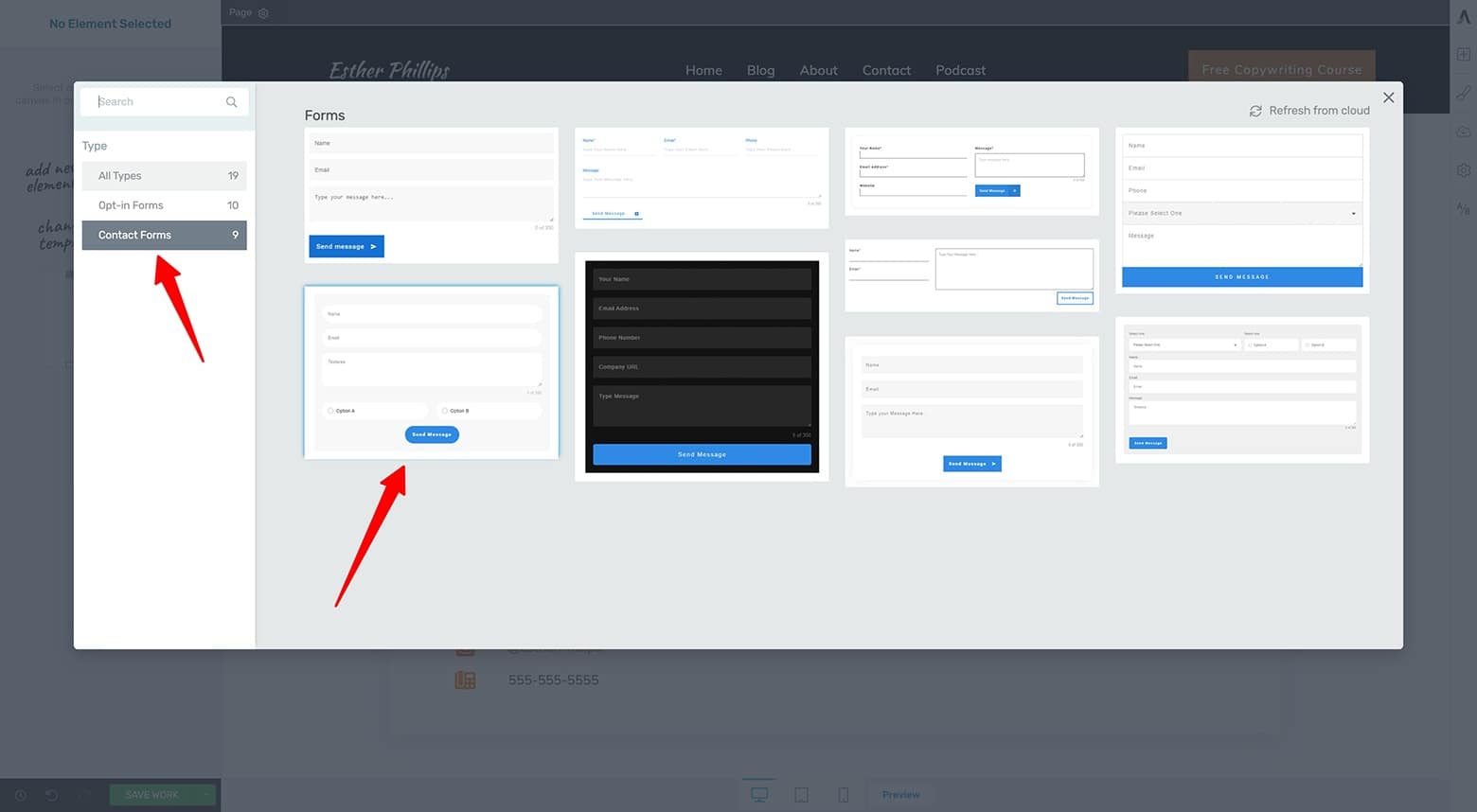
Task: Click the tablet view icon at bottom
Action: pos(801,795)
